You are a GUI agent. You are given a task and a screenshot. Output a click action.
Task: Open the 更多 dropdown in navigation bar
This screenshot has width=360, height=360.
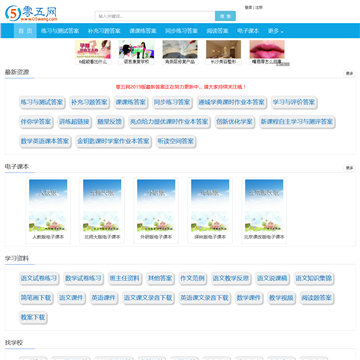click(x=275, y=31)
